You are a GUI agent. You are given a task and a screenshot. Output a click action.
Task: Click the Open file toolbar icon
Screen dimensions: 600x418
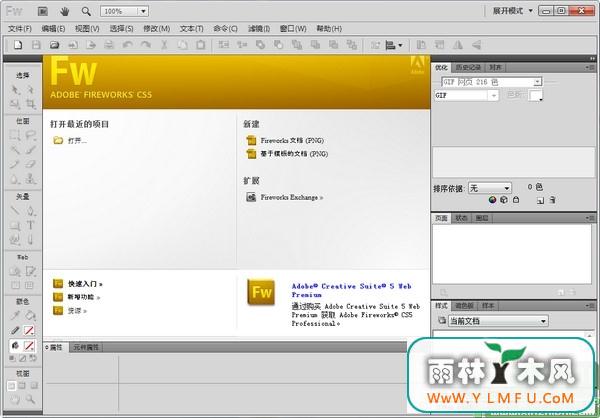[54, 45]
